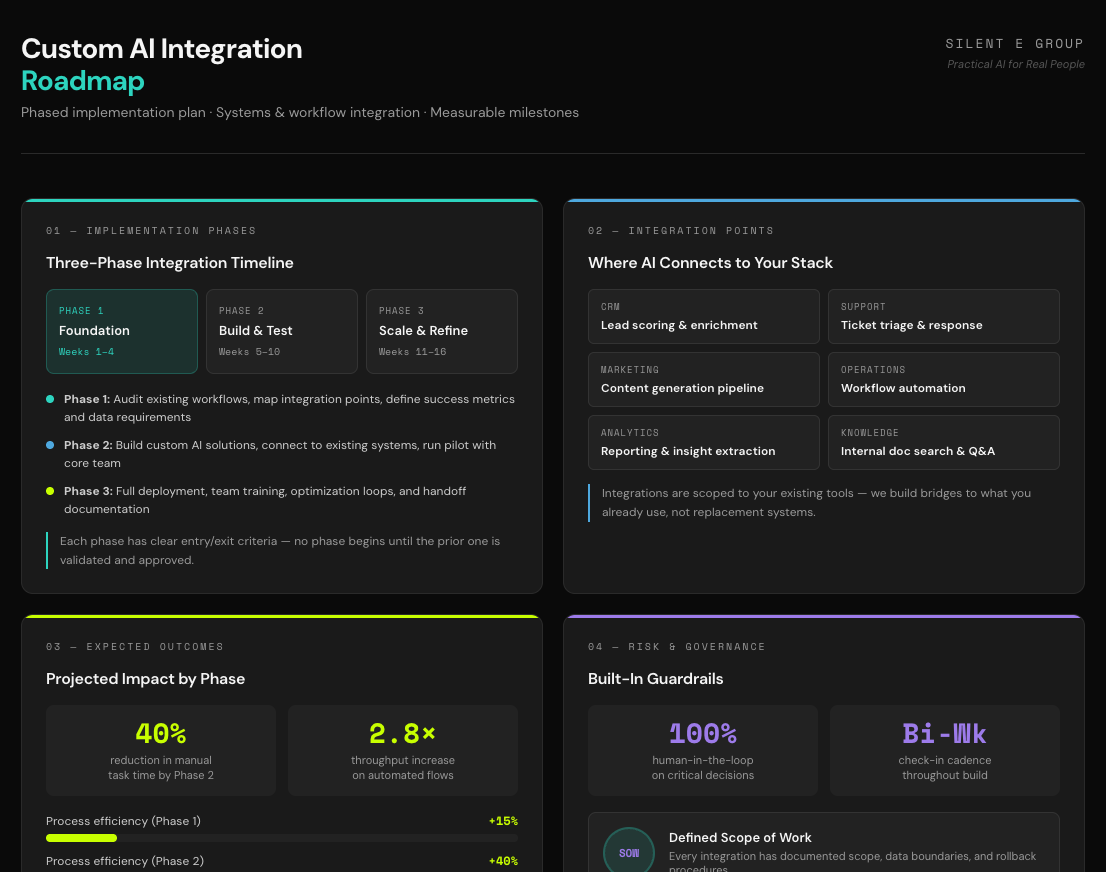This screenshot has height=872, width=1106.
Task: Click the Phase 1 process efficiency progress bar
Action: [282, 838]
